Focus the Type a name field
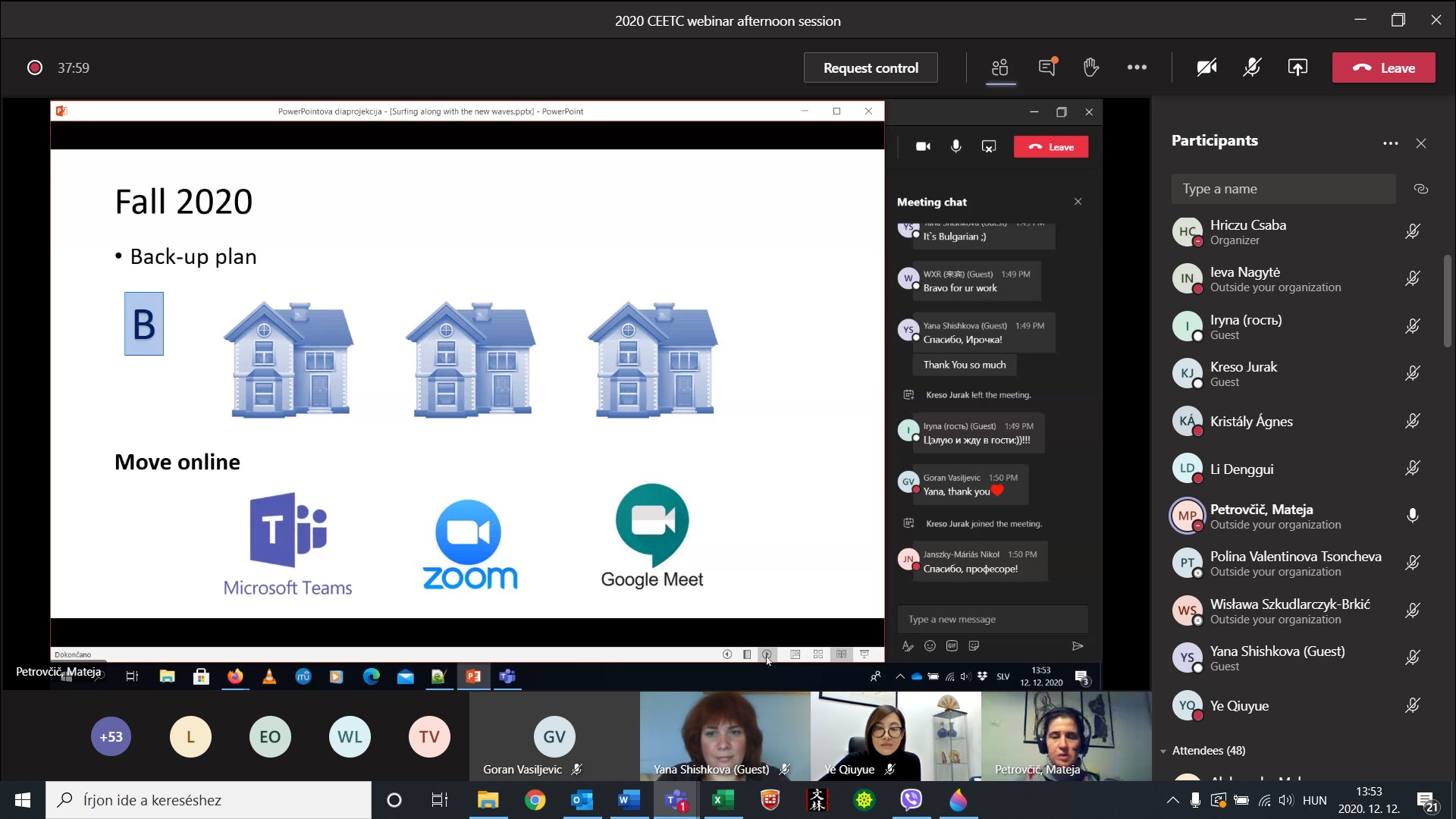The image size is (1456, 819). (1283, 189)
